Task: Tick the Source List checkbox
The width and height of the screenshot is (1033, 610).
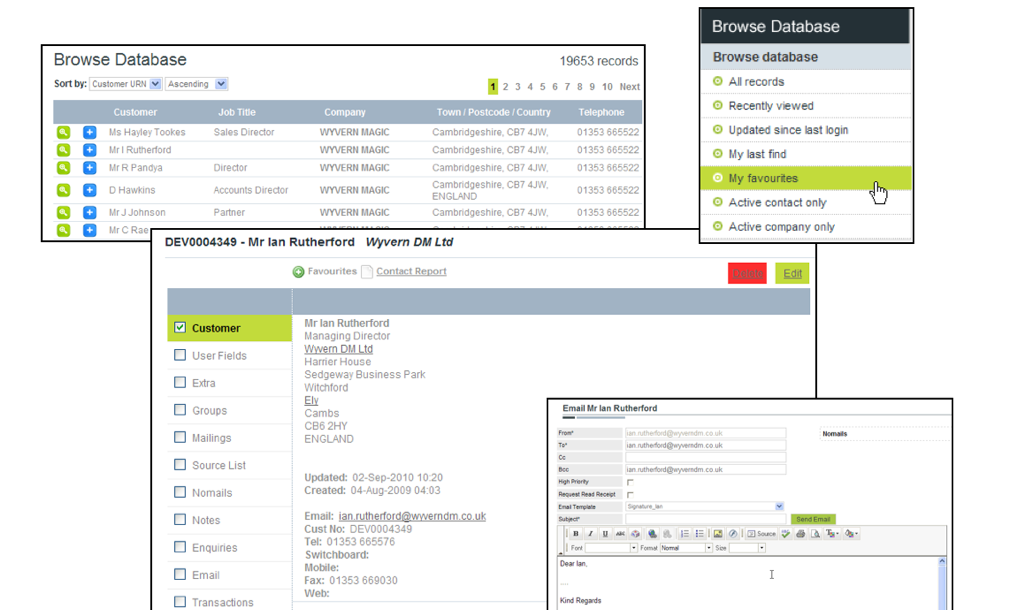Action: pos(180,464)
